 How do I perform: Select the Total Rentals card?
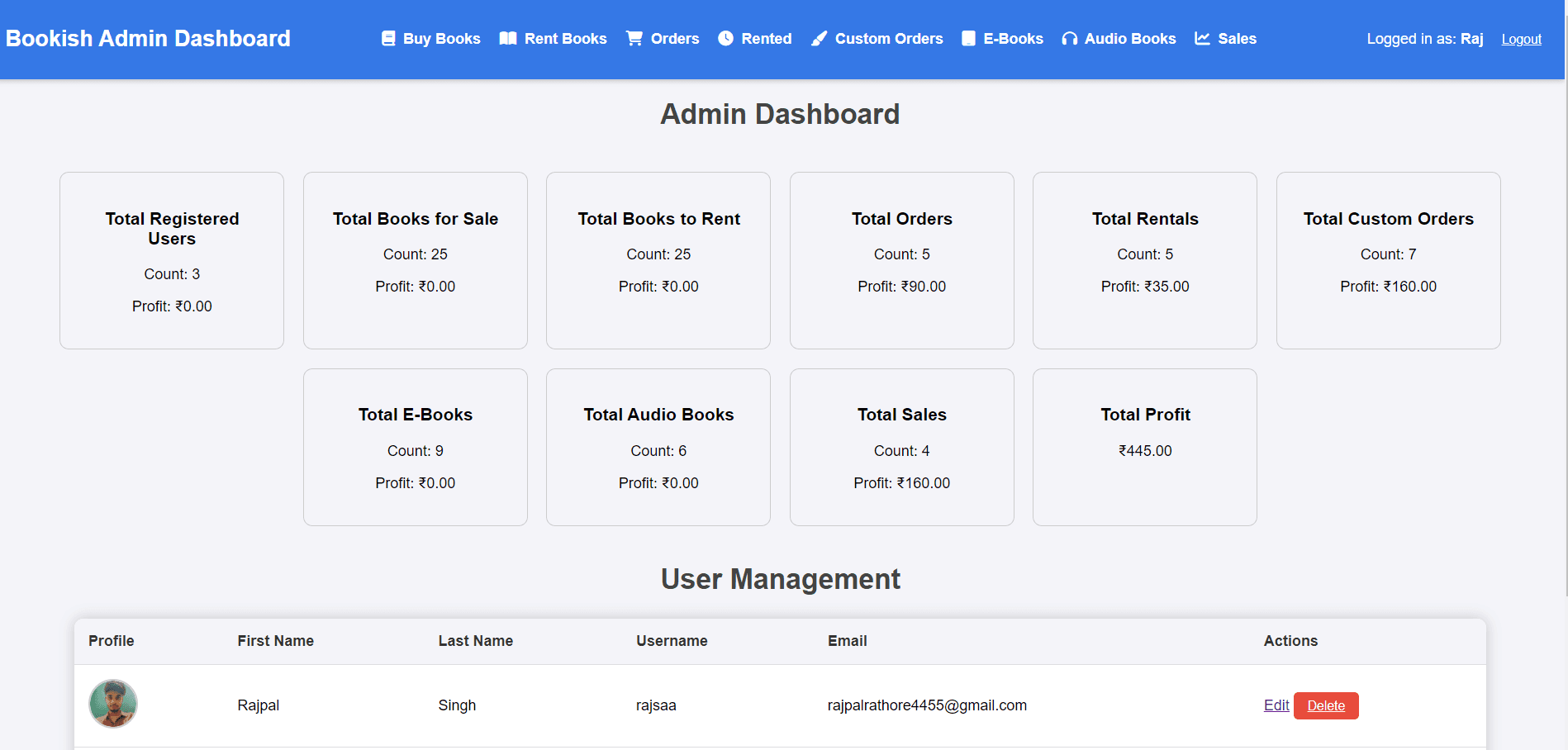(x=1145, y=260)
